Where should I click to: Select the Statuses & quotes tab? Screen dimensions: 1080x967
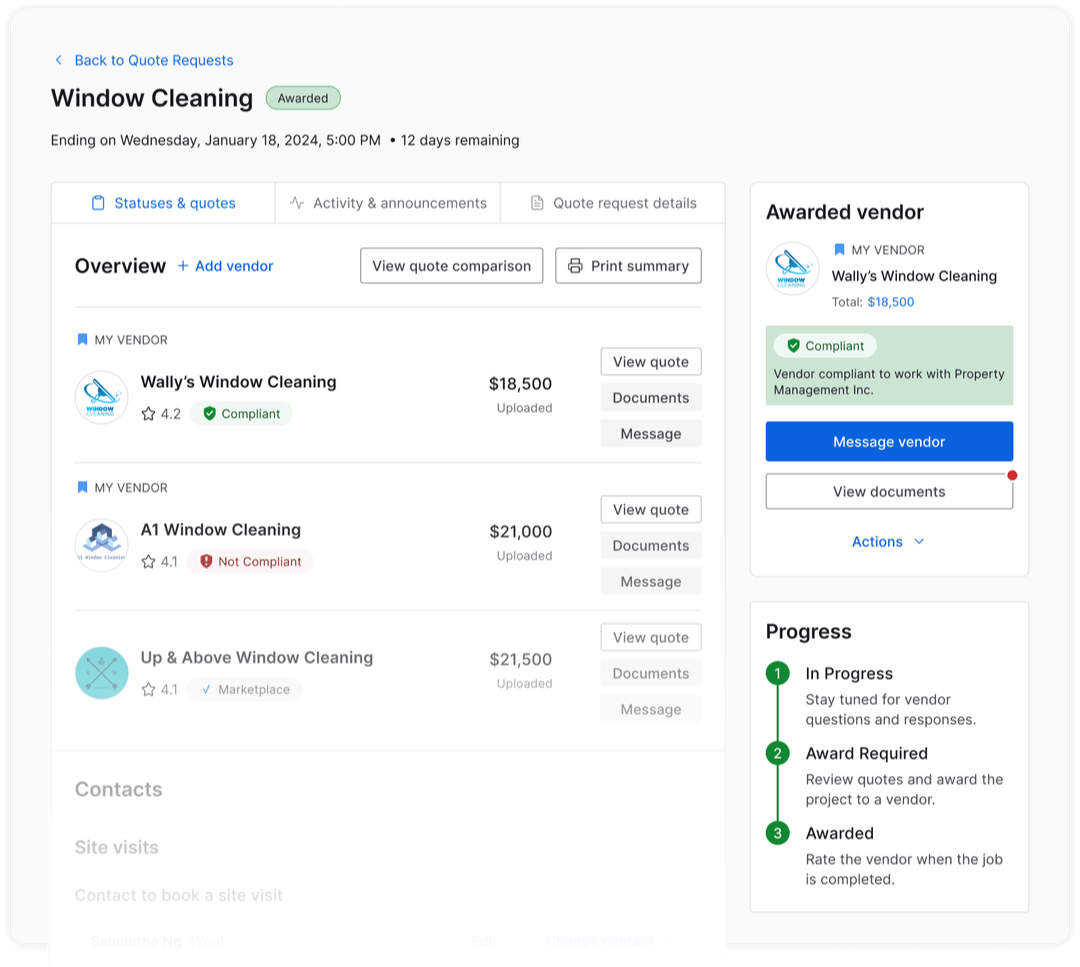coord(163,203)
